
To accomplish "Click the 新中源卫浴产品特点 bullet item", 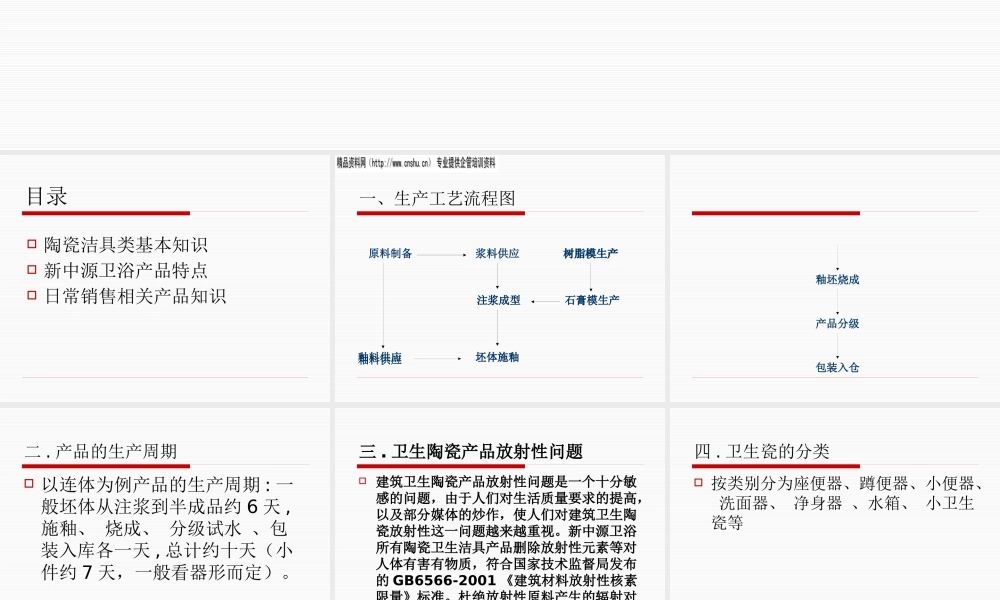I will point(126,270).
